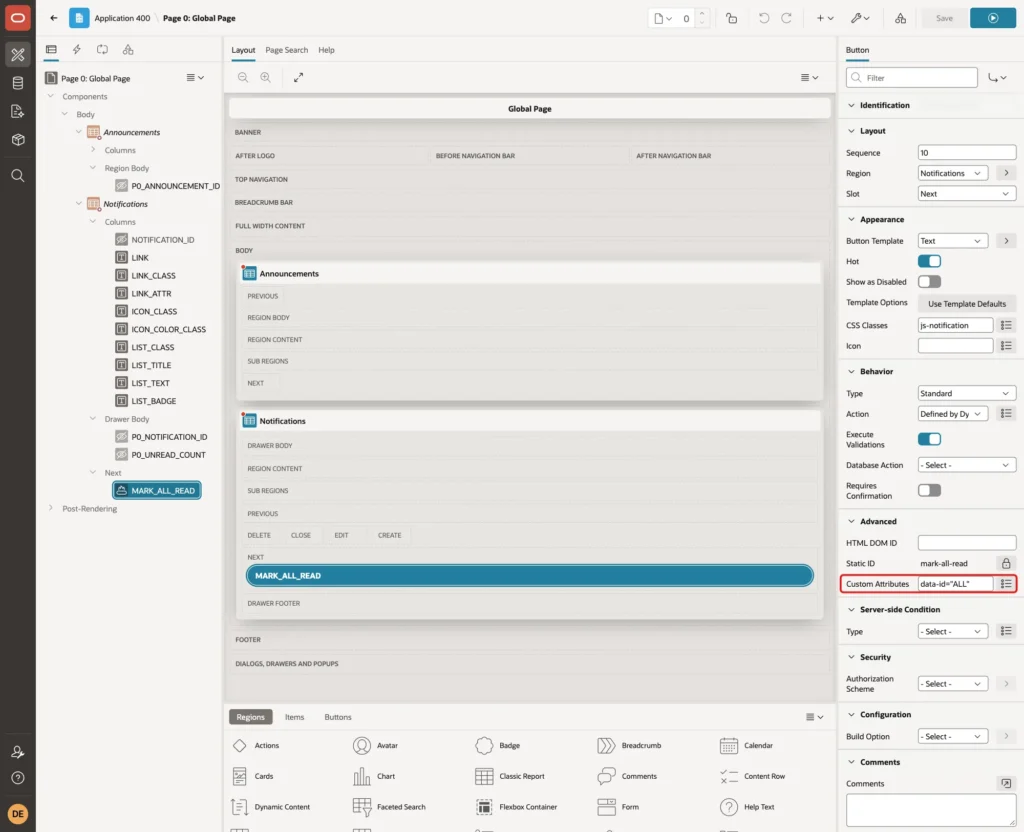Toggle the Hot switch
Screen dimensions: 1024x832
tap(929, 261)
